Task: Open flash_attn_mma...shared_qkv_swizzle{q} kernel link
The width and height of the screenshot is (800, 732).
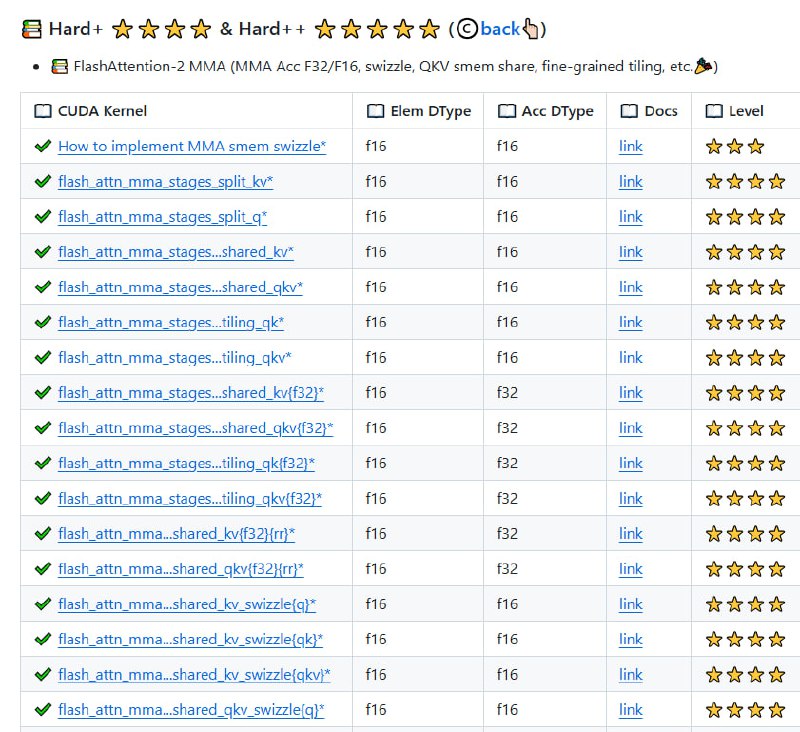Action: 191,710
